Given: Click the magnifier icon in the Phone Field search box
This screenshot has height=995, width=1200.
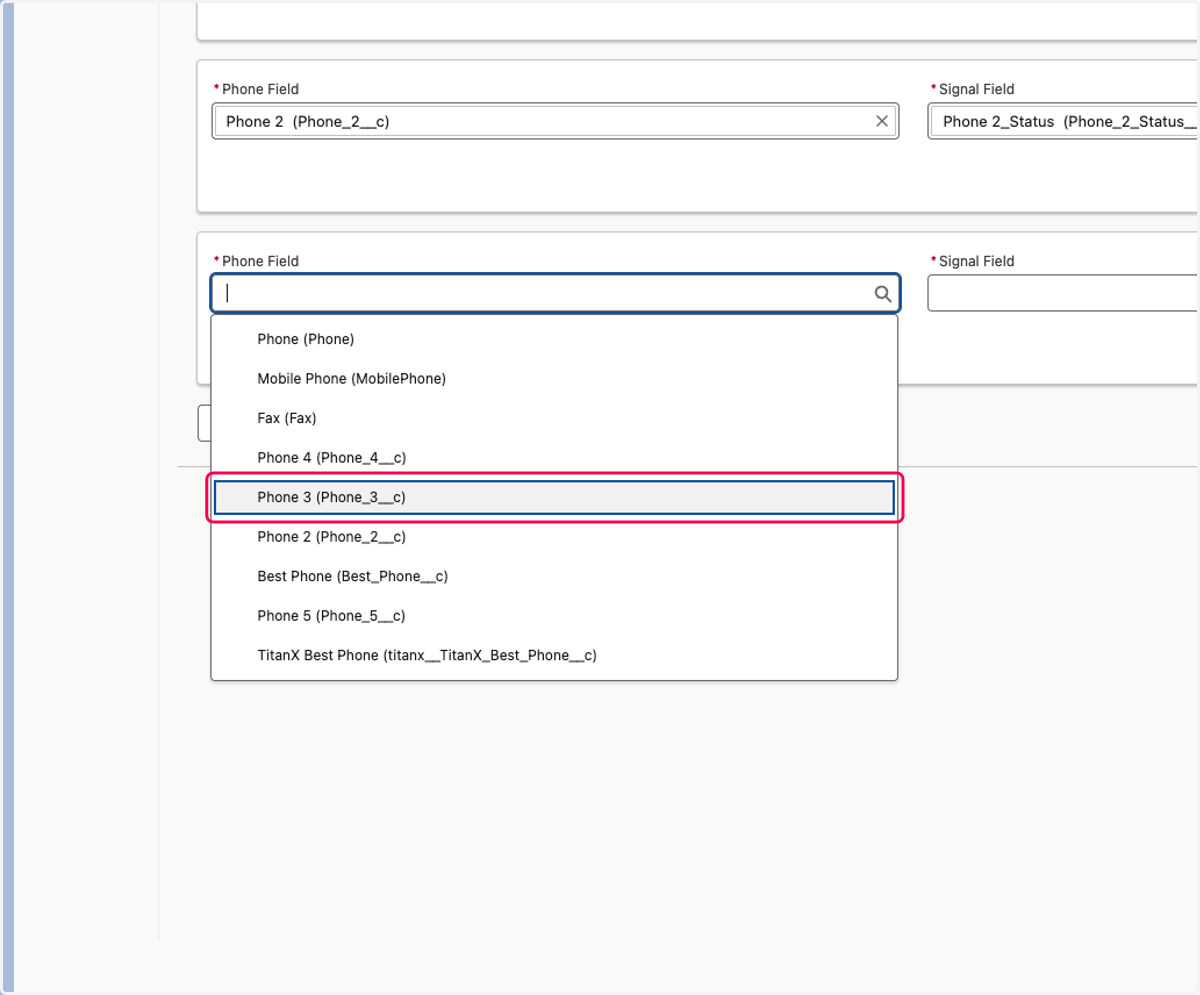Looking at the screenshot, I should coord(883,293).
